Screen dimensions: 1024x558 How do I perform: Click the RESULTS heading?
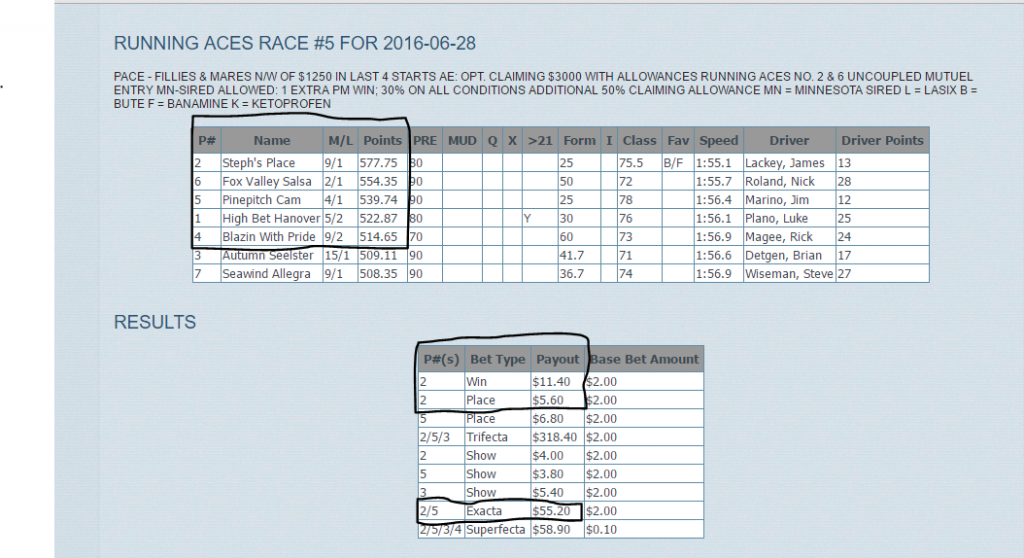[x=155, y=322]
